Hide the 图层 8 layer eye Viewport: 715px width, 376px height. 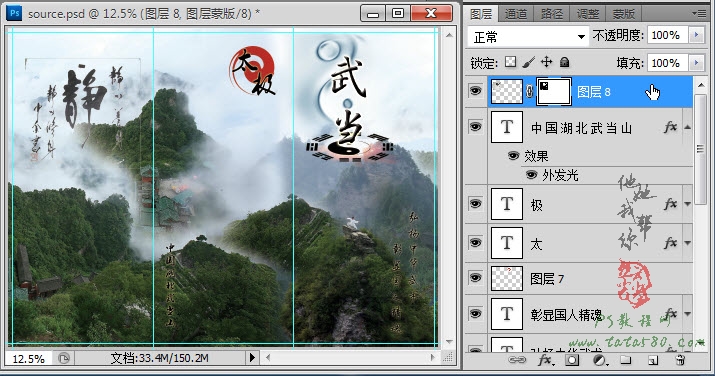475,91
